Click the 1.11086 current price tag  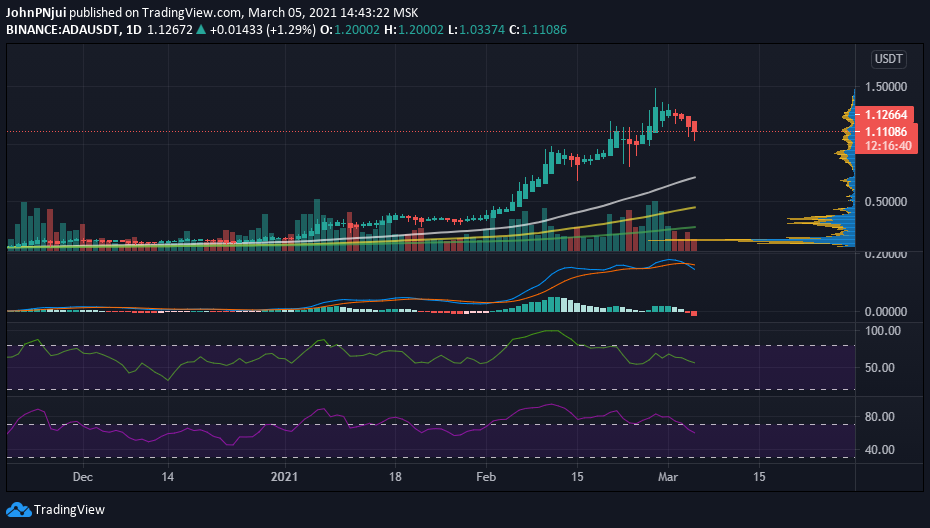pos(886,132)
